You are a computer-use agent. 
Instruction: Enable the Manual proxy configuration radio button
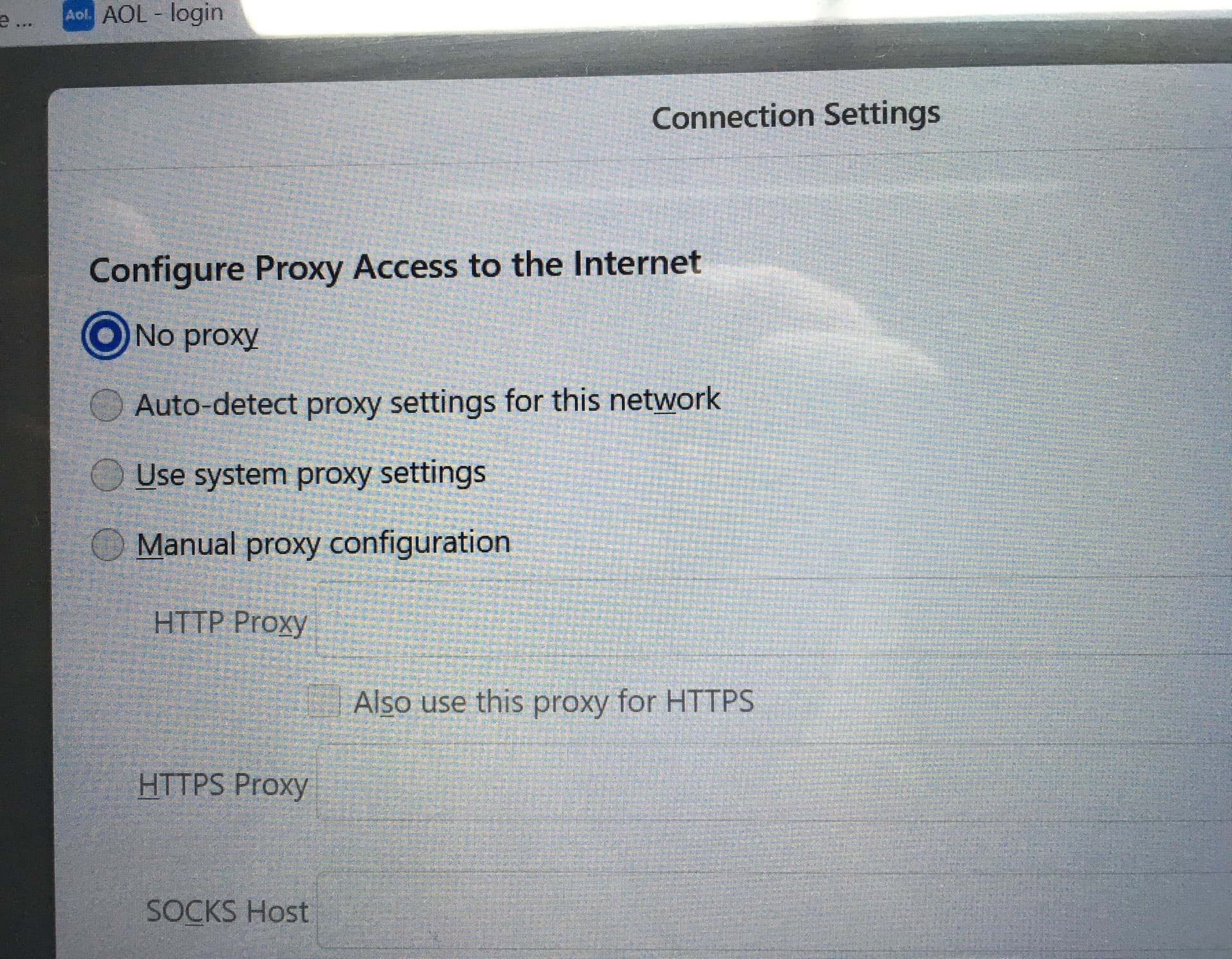pos(107,545)
